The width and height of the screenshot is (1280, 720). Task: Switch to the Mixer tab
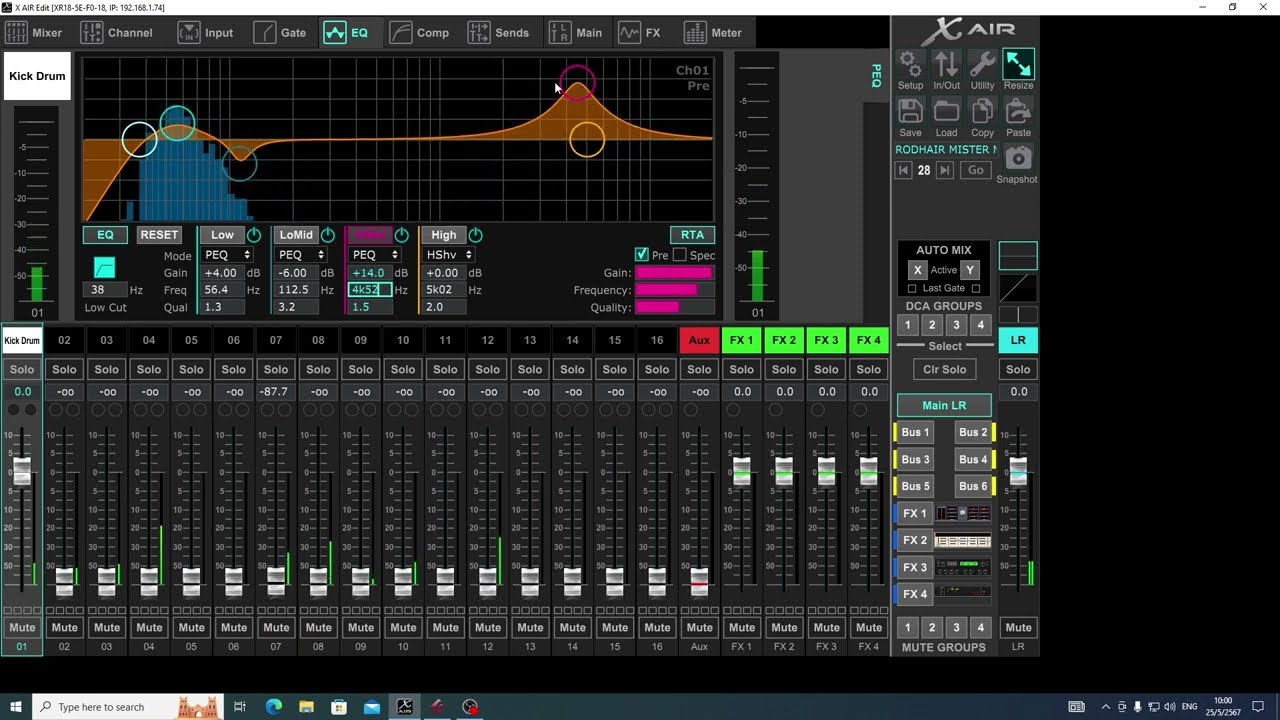pyautogui.click(x=34, y=33)
